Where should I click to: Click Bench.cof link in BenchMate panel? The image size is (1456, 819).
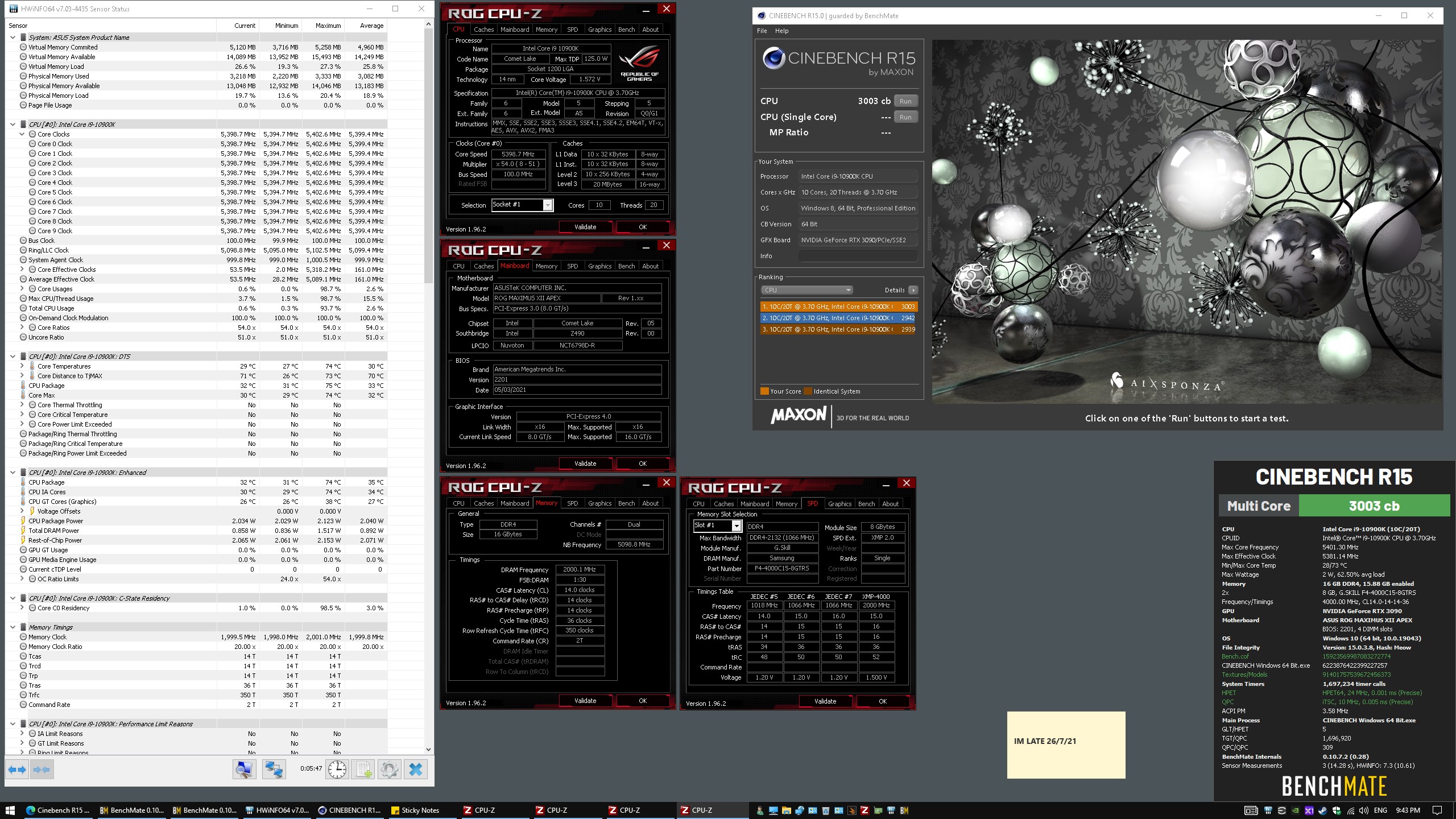tap(1235, 656)
